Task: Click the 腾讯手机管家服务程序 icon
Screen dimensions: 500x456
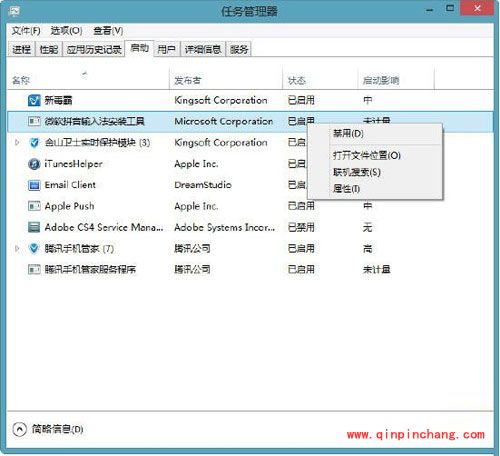Action: point(34,269)
